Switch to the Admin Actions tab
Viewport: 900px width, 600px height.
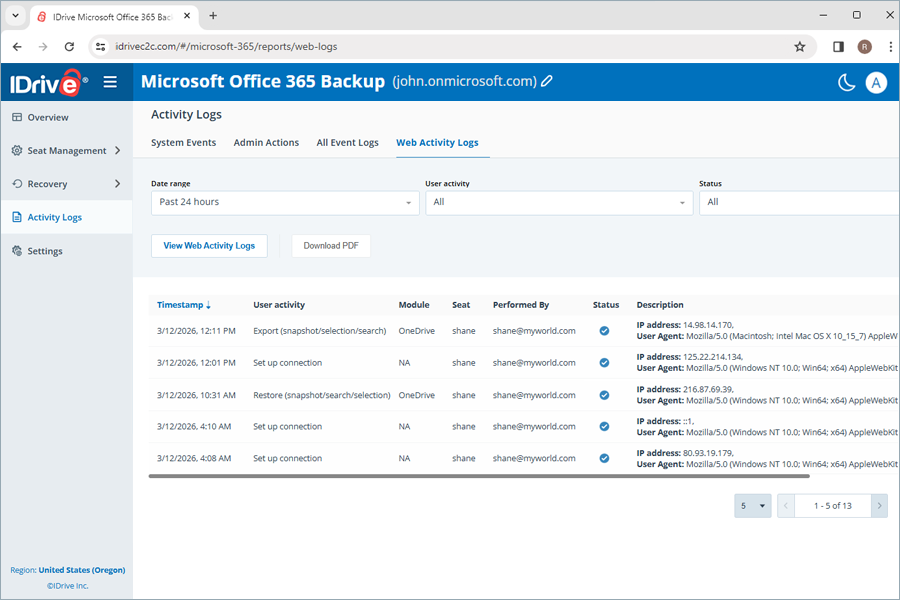click(x=266, y=142)
